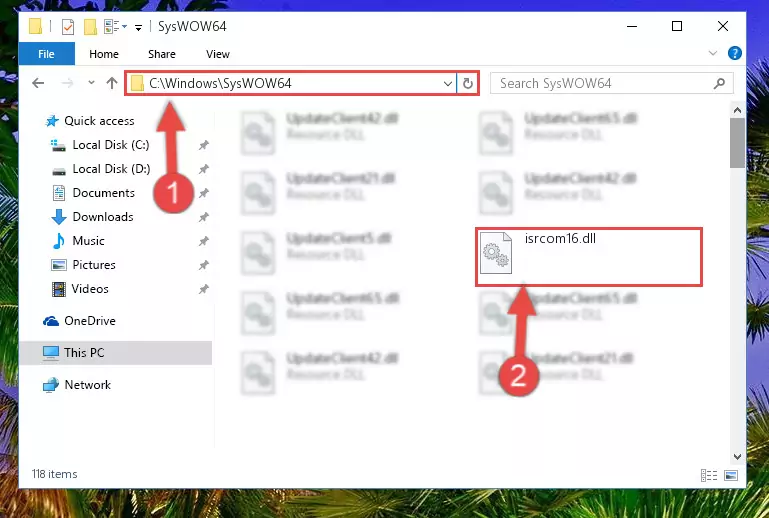The height and width of the screenshot is (518, 769).
Task: Expand the ribbon with the chevron
Action: point(713,53)
